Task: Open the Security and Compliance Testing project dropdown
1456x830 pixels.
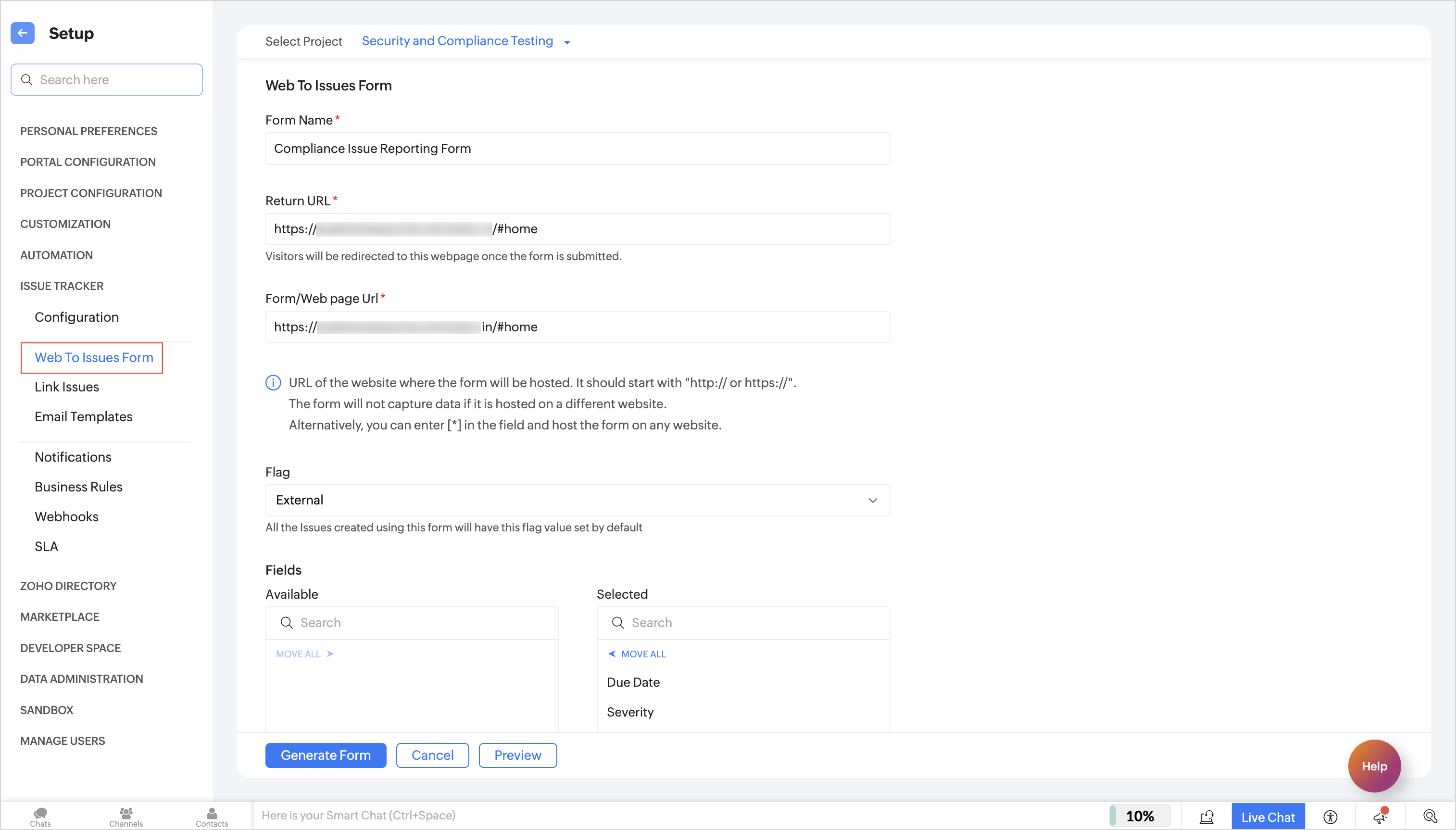Action: (465, 41)
